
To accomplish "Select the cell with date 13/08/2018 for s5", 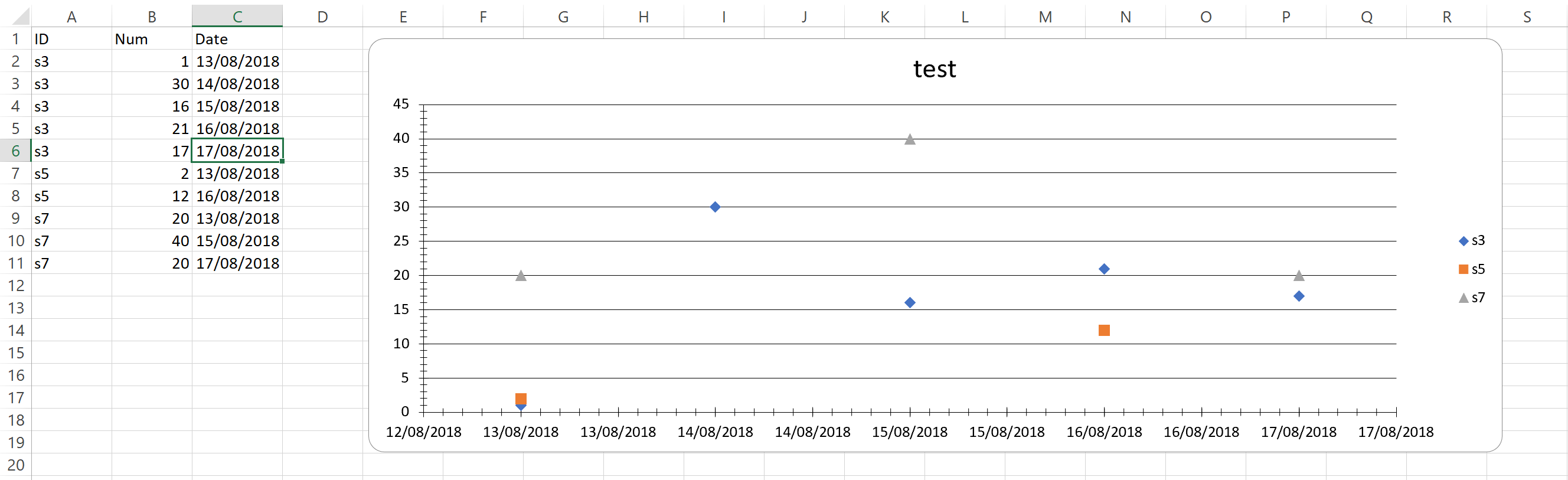I will [x=237, y=174].
